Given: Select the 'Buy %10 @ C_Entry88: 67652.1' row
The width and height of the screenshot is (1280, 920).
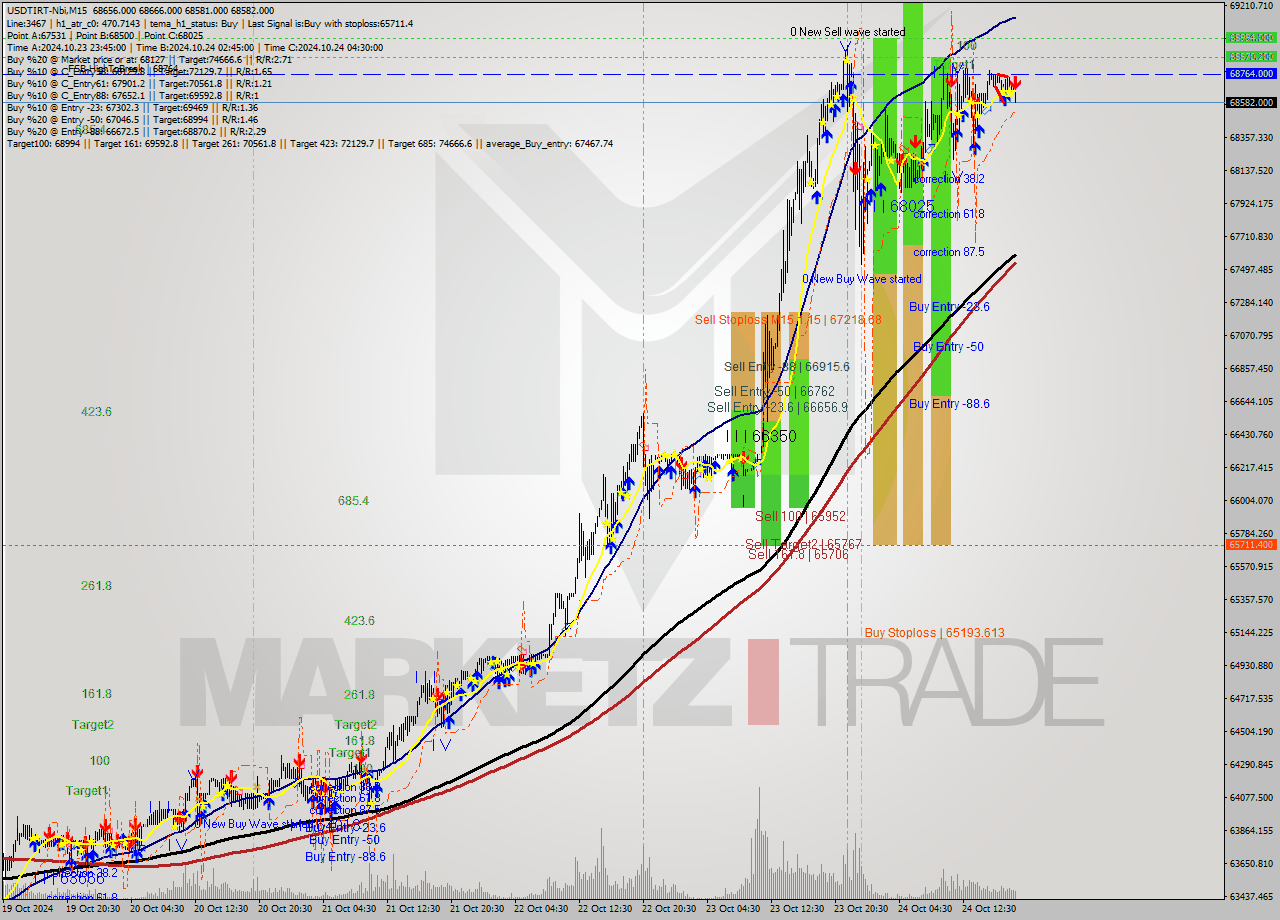Looking at the screenshot, I should (x=132, y=95).
